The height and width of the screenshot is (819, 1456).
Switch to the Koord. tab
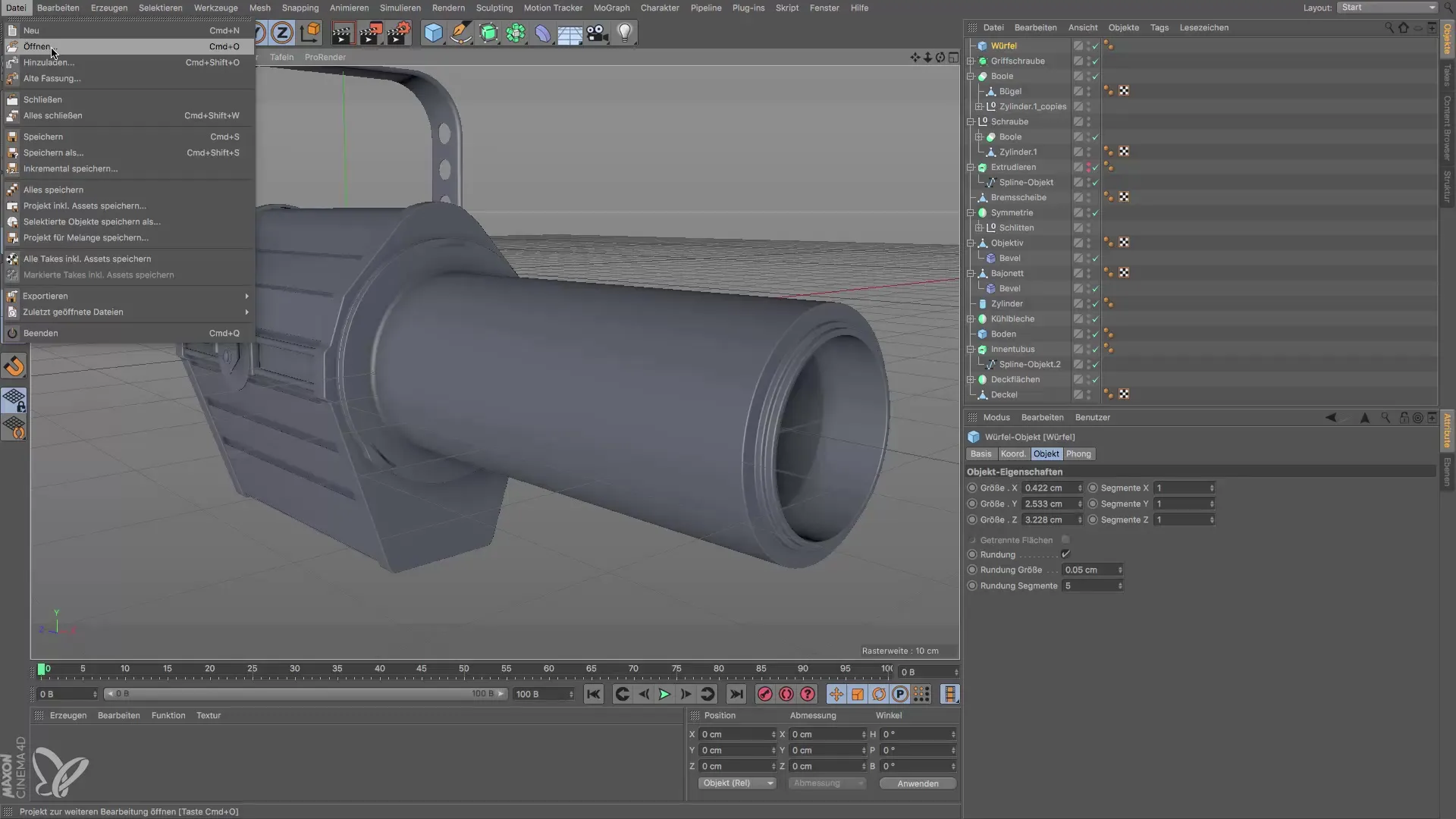tap(1012, 453)
